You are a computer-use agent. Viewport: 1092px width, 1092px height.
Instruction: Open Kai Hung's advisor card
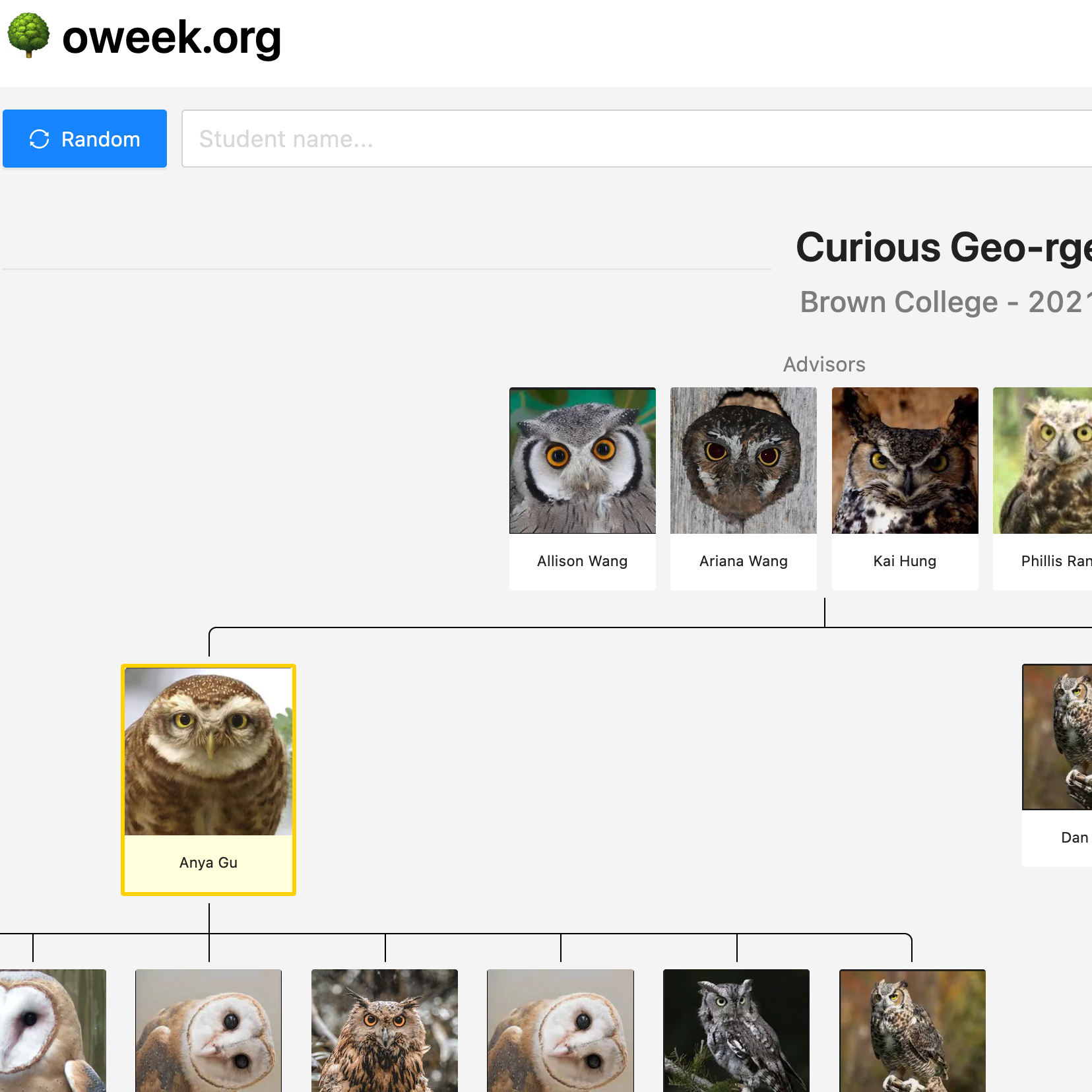point(905,461)
